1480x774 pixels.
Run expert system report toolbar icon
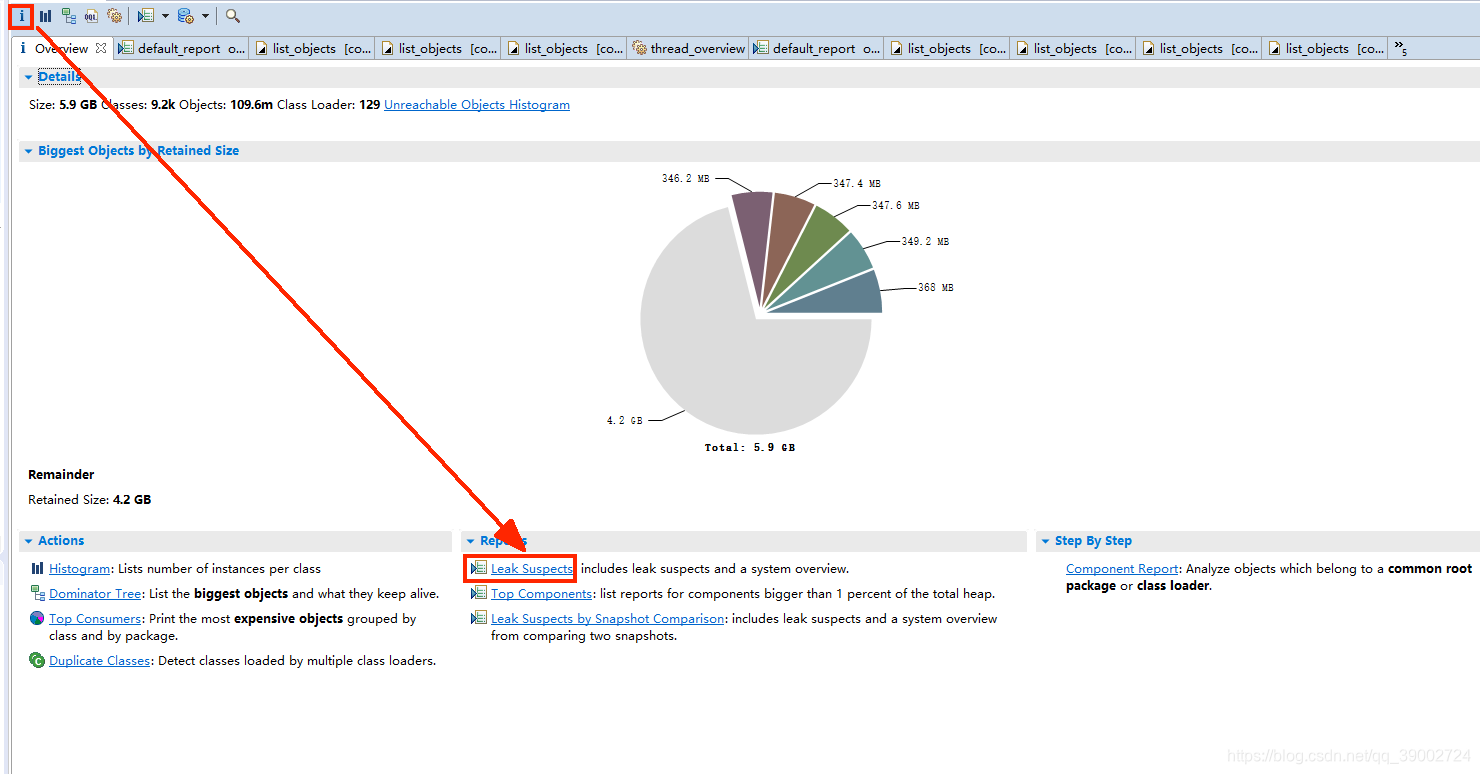146,16
